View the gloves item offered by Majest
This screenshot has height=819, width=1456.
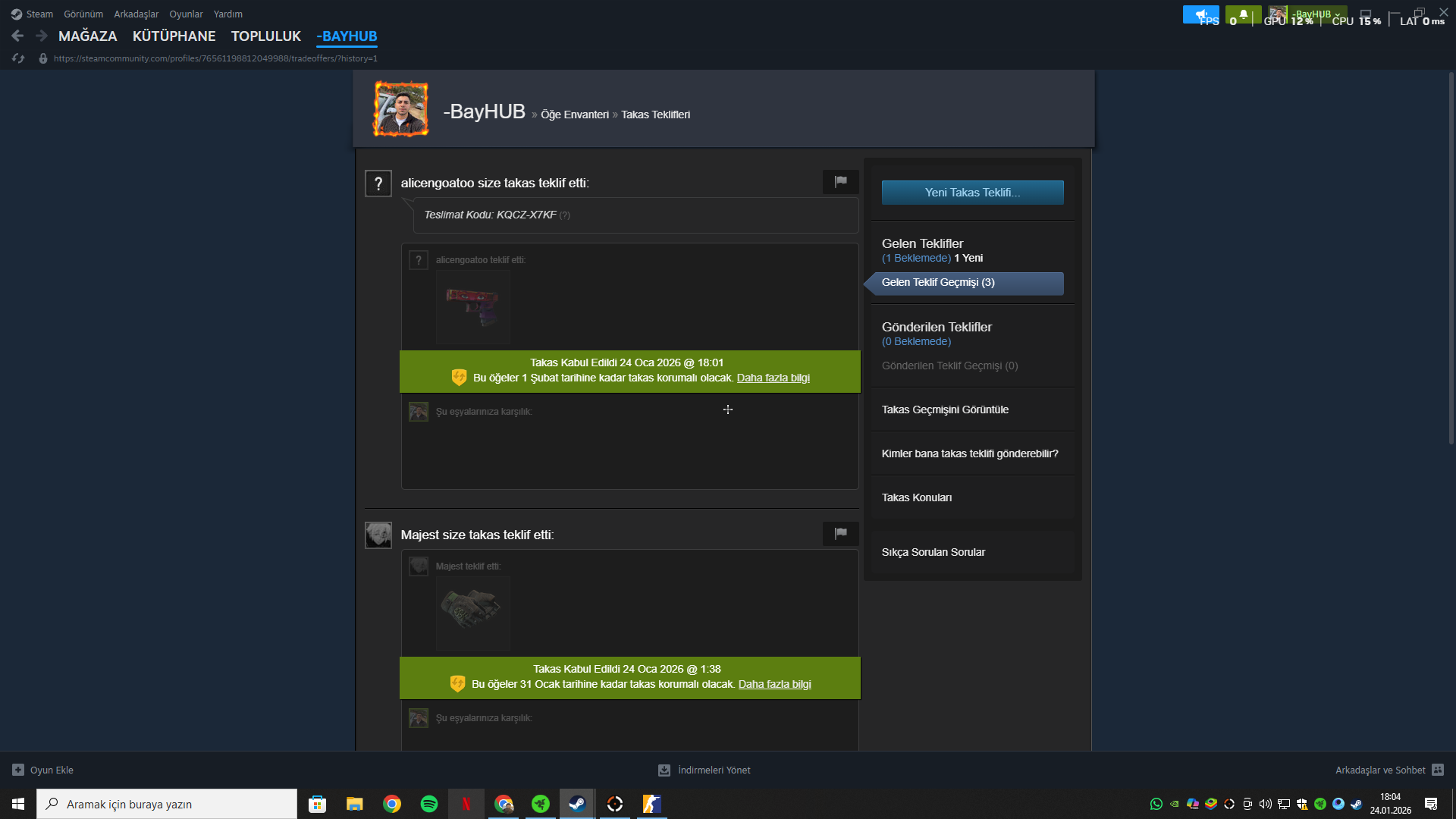point(472,613)
